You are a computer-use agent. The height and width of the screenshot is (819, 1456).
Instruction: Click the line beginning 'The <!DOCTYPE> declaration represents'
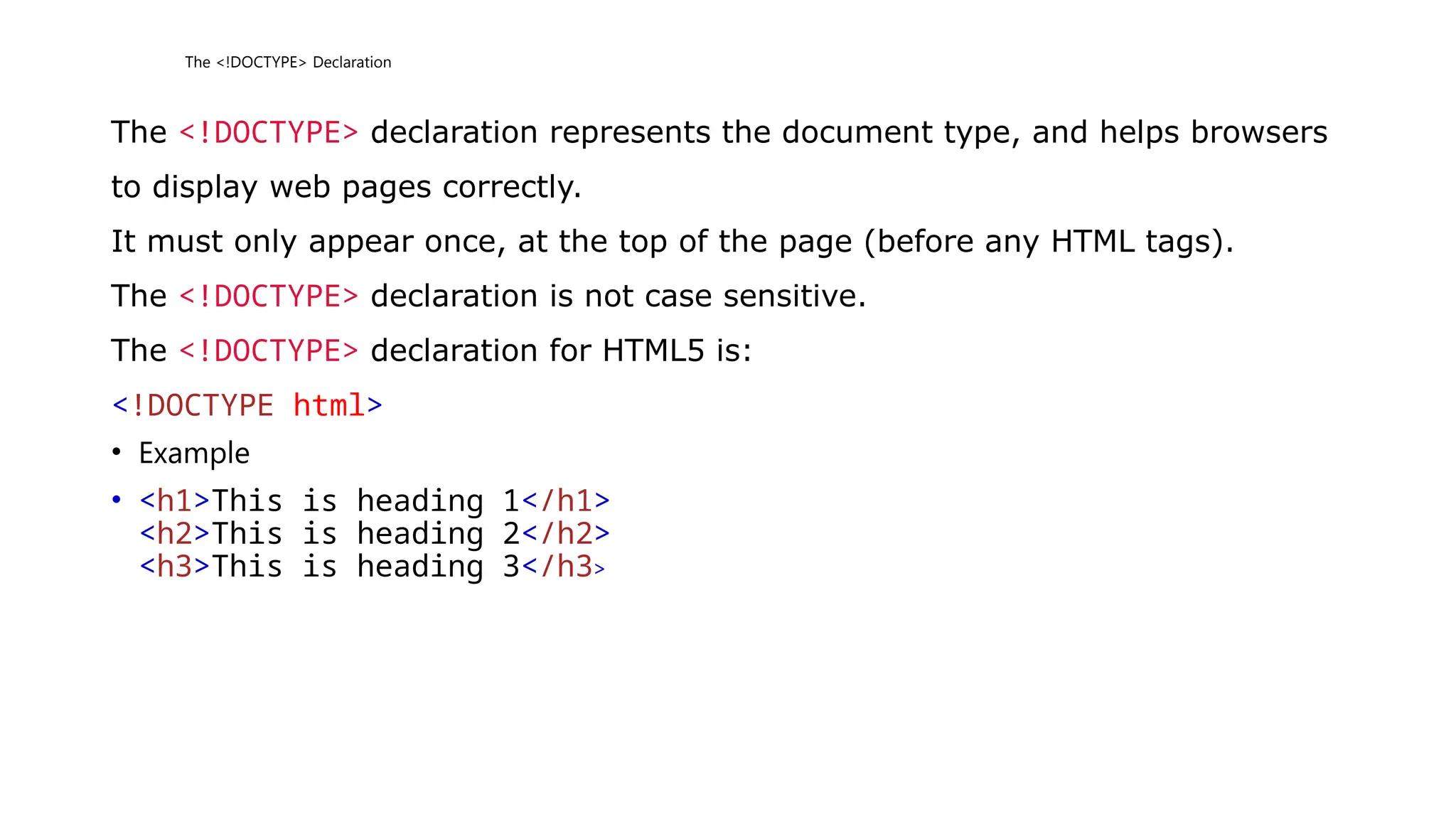click(x=719, y=133)
